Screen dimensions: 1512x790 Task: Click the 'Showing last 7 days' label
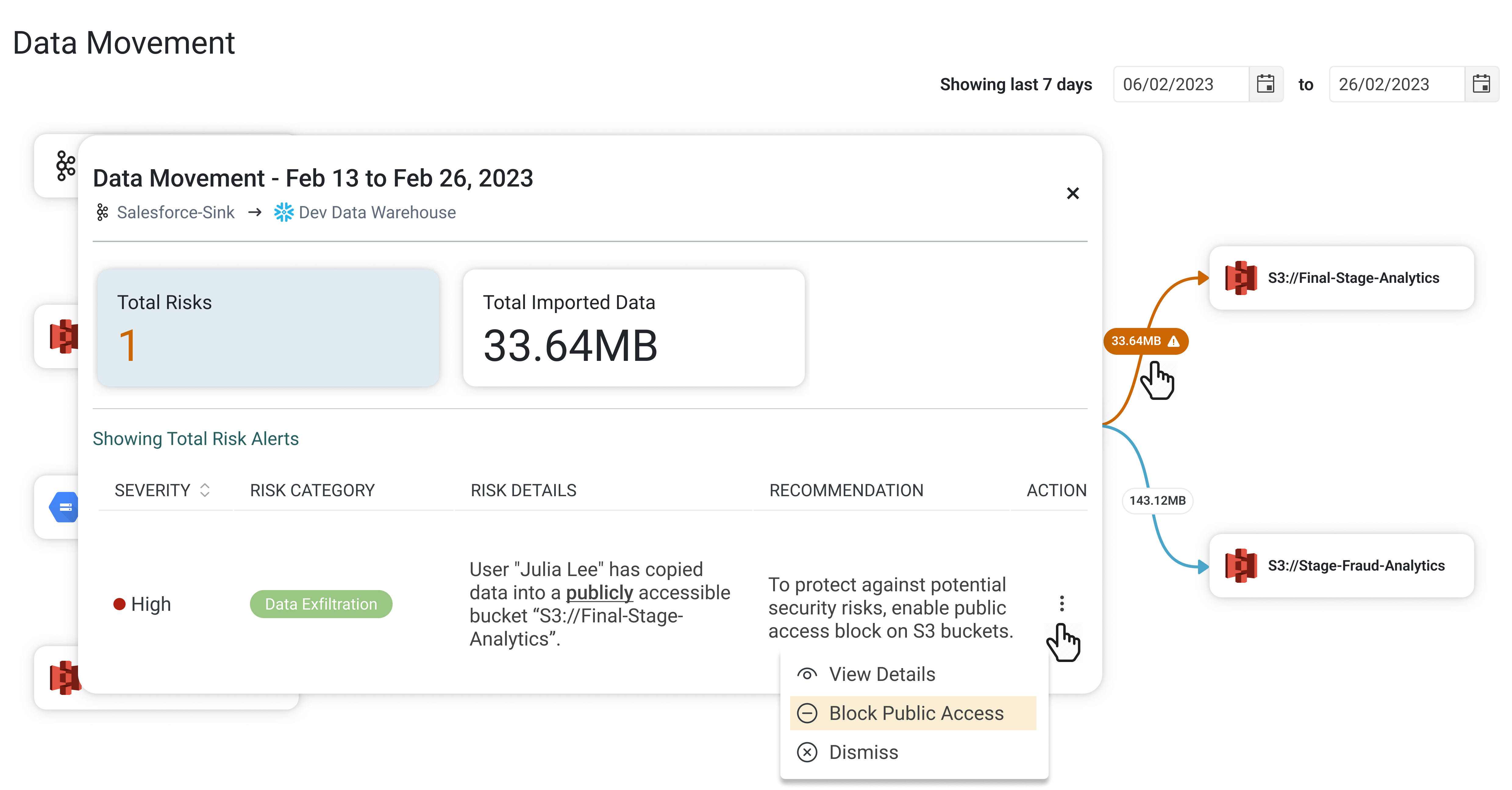tap(1015, 84)
